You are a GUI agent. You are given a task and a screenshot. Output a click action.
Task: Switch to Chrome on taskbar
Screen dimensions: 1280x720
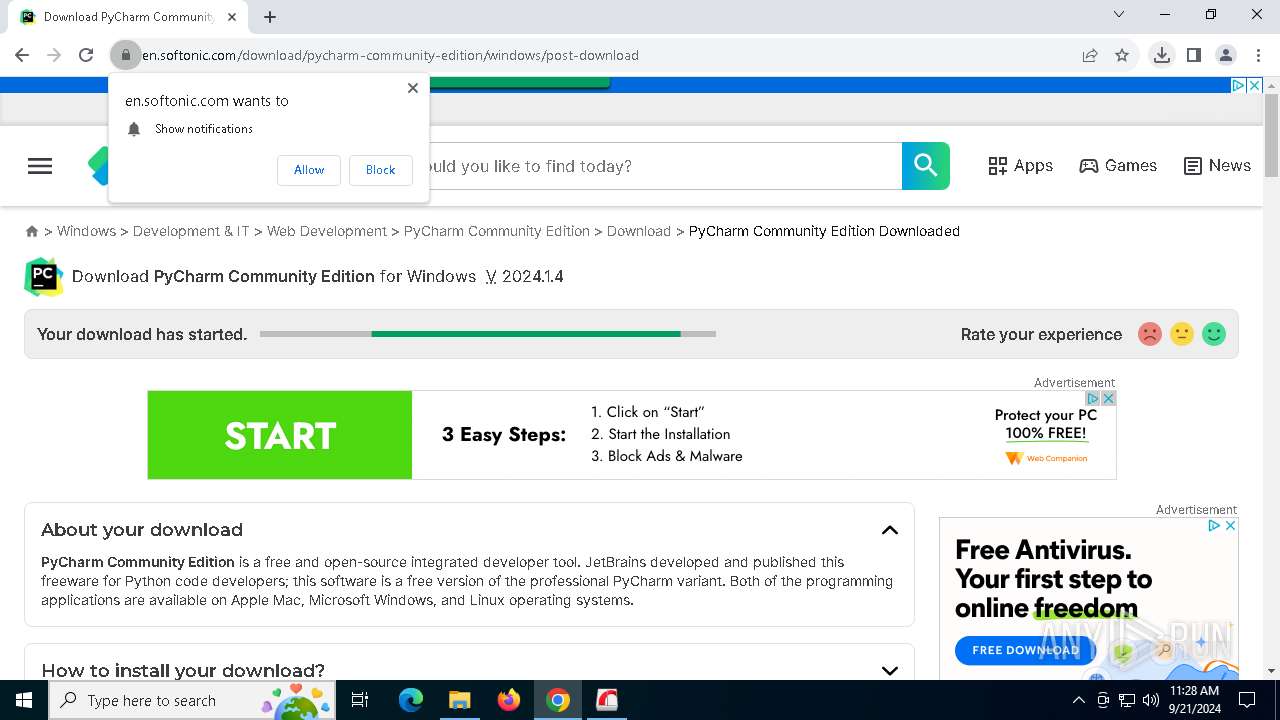(x=558, y=700)
